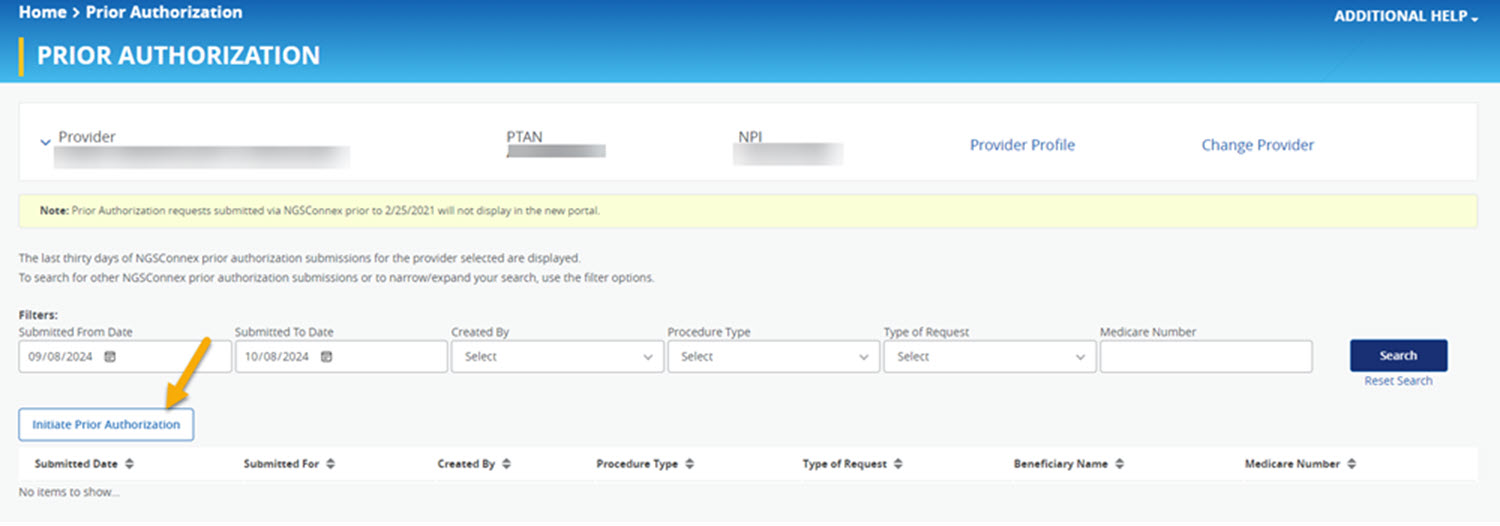Click Initiate Prior Authorization button
Screen dimensions: 1500x526
106,424
